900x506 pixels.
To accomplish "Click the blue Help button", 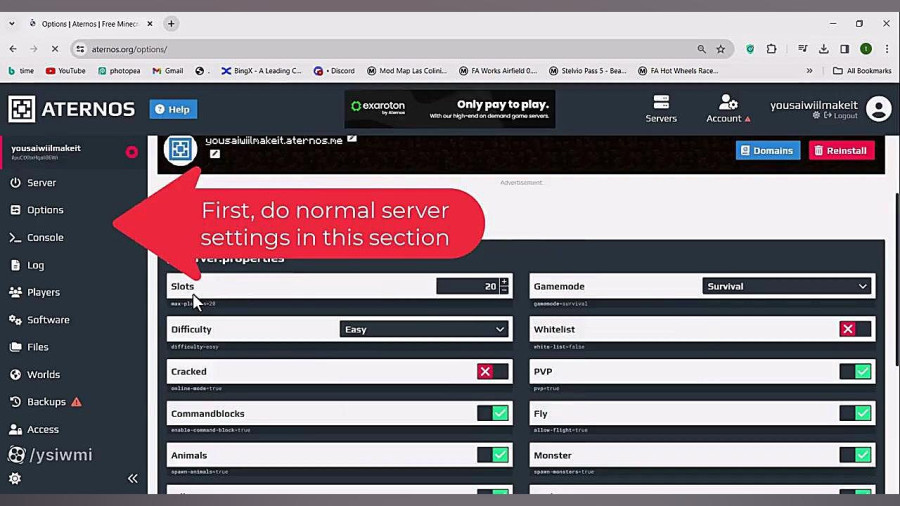I will coord(173,109).
